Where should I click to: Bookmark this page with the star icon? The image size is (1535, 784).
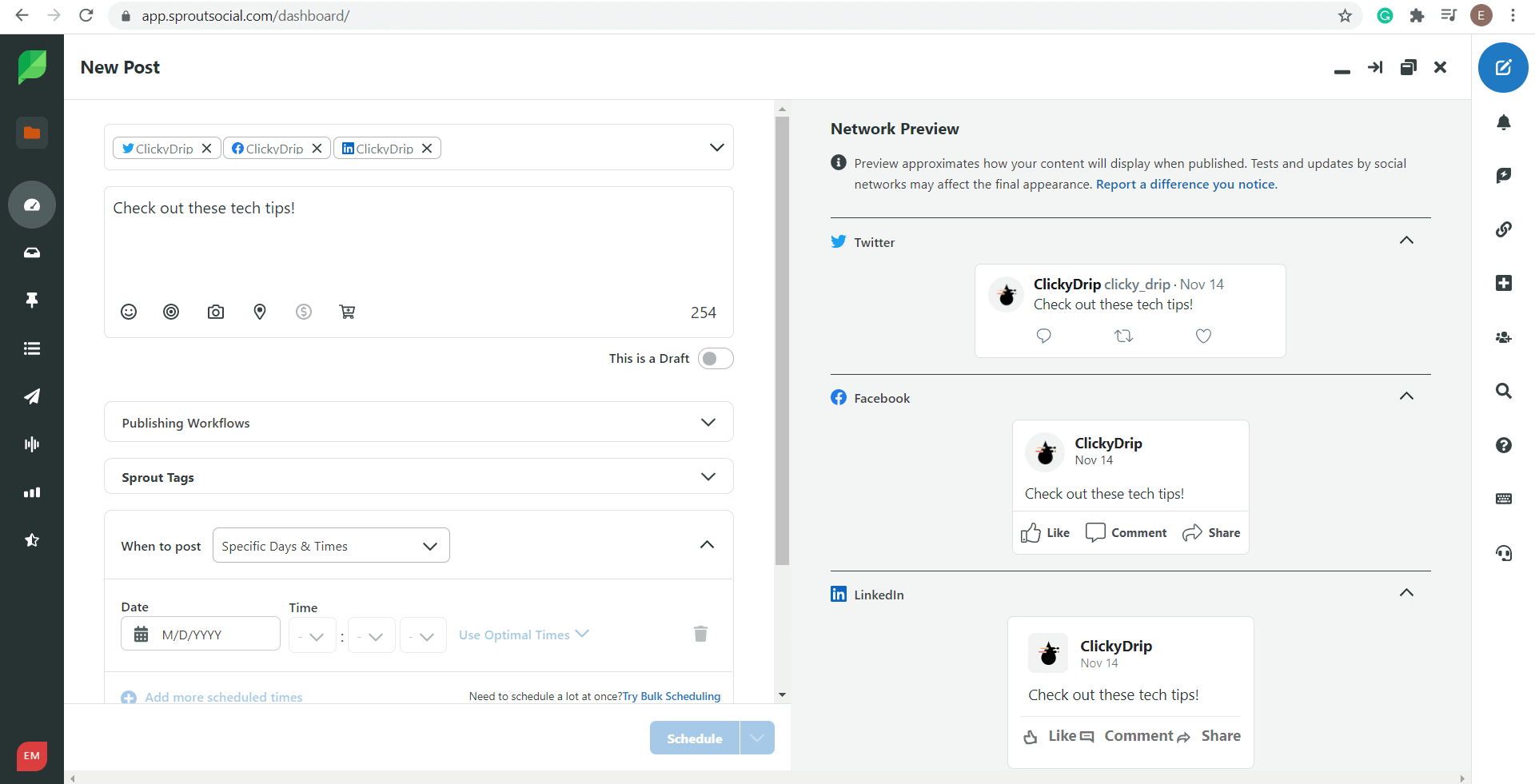tap(1345, 15)
